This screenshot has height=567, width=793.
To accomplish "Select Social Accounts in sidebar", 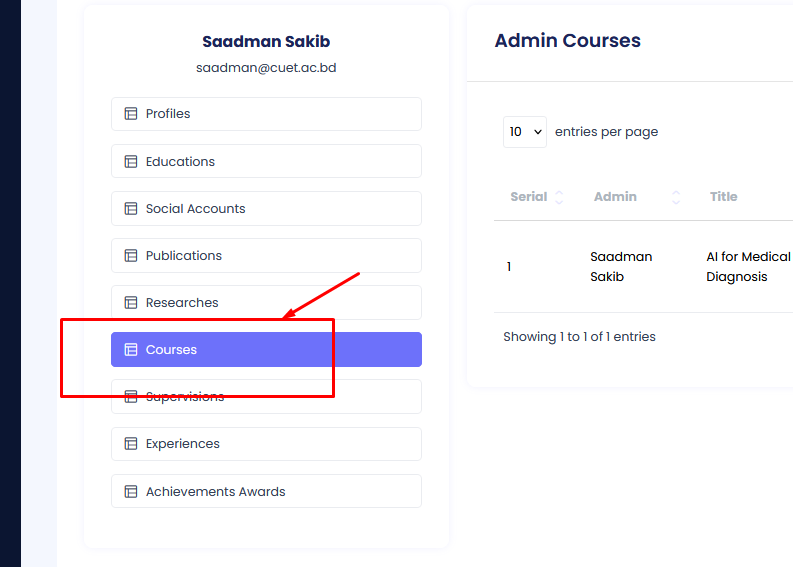I will point(266,209).
